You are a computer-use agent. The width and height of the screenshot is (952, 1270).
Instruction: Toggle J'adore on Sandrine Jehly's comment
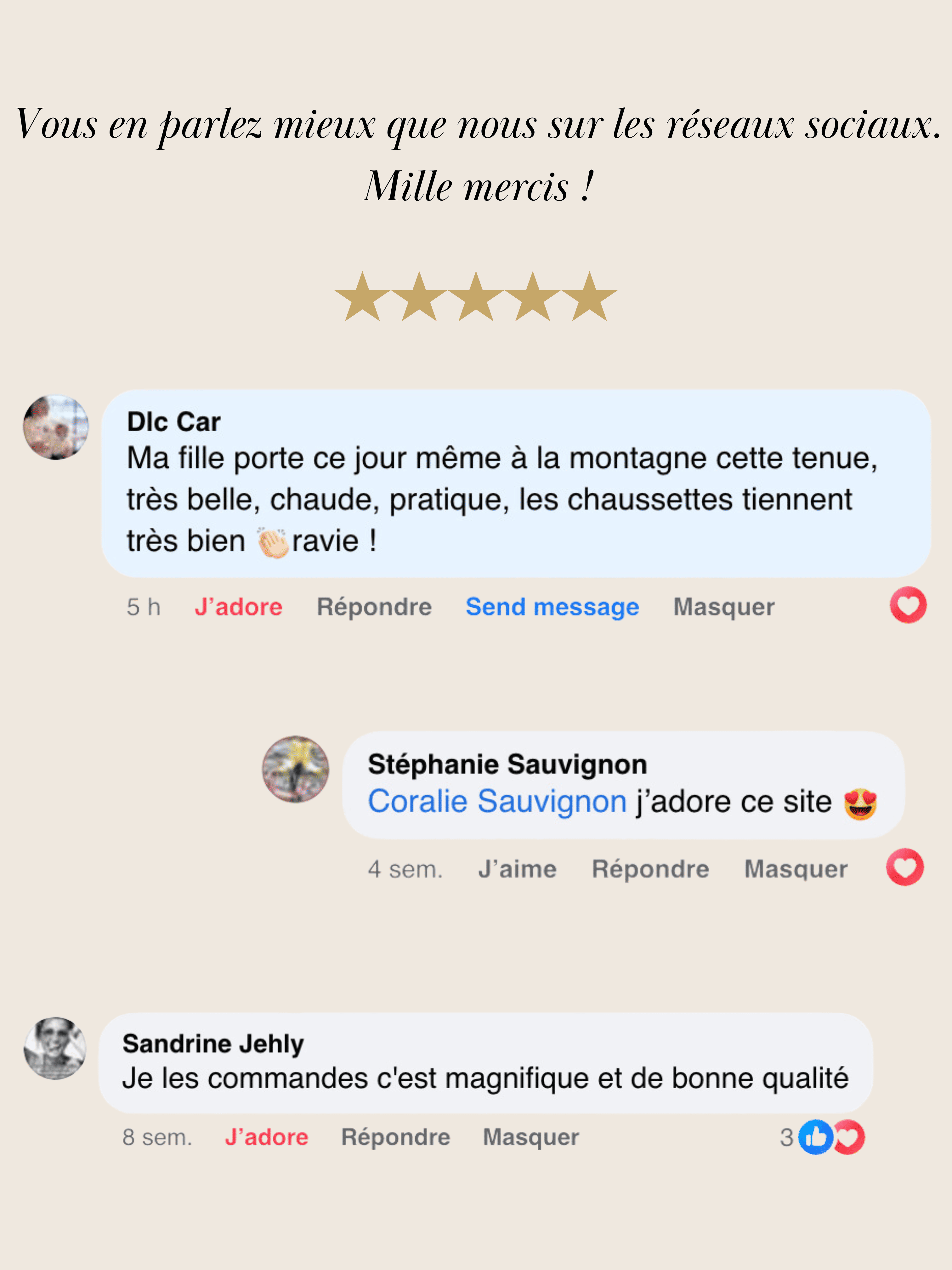click(x=266, y=1137)
